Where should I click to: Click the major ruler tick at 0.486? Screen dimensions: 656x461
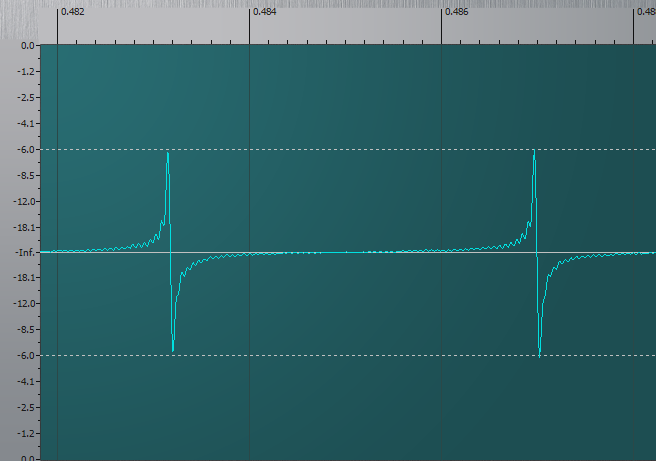[x=441, y=26]
